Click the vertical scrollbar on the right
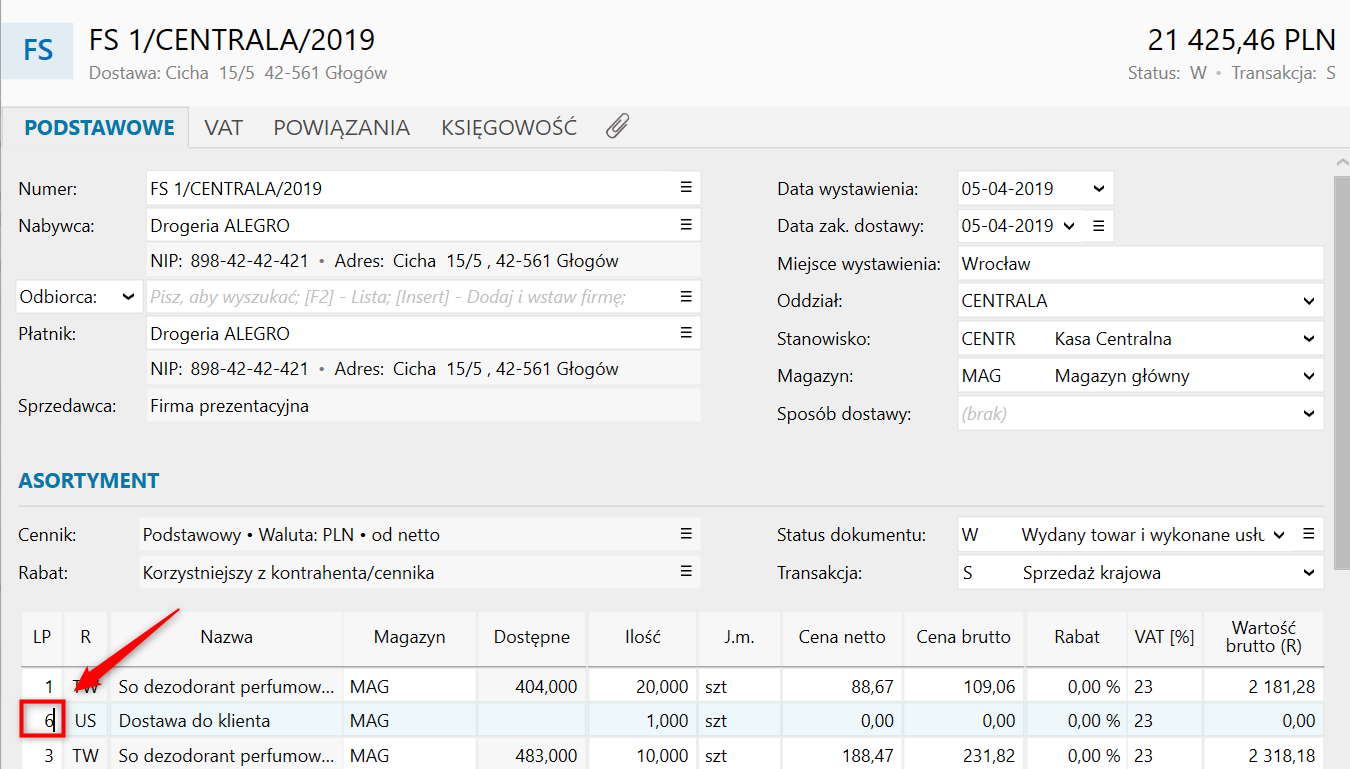This screenshot has width=1350, height=769. point(1340,360)
